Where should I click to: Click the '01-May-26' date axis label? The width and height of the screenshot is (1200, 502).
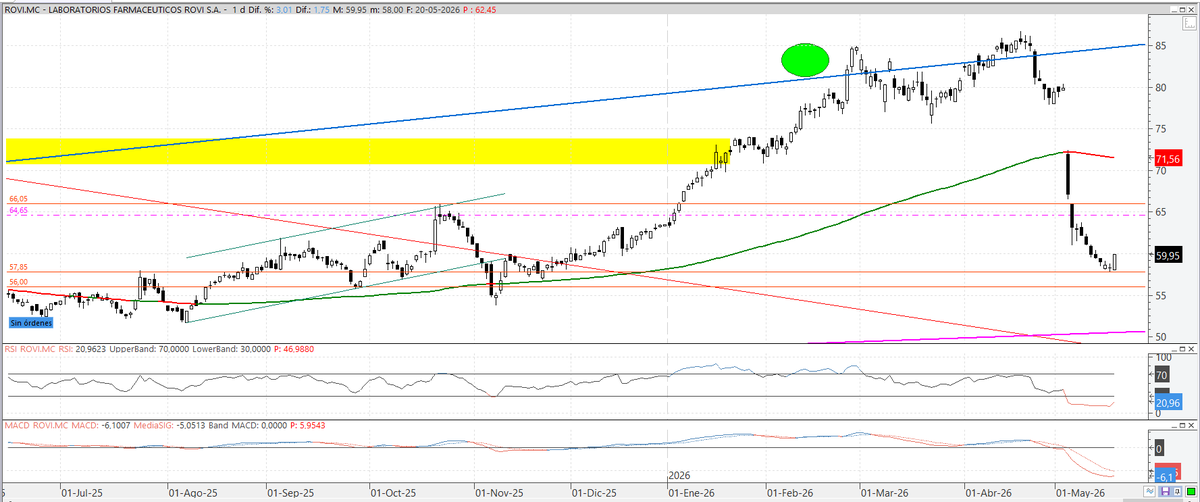click(1078, 492)
